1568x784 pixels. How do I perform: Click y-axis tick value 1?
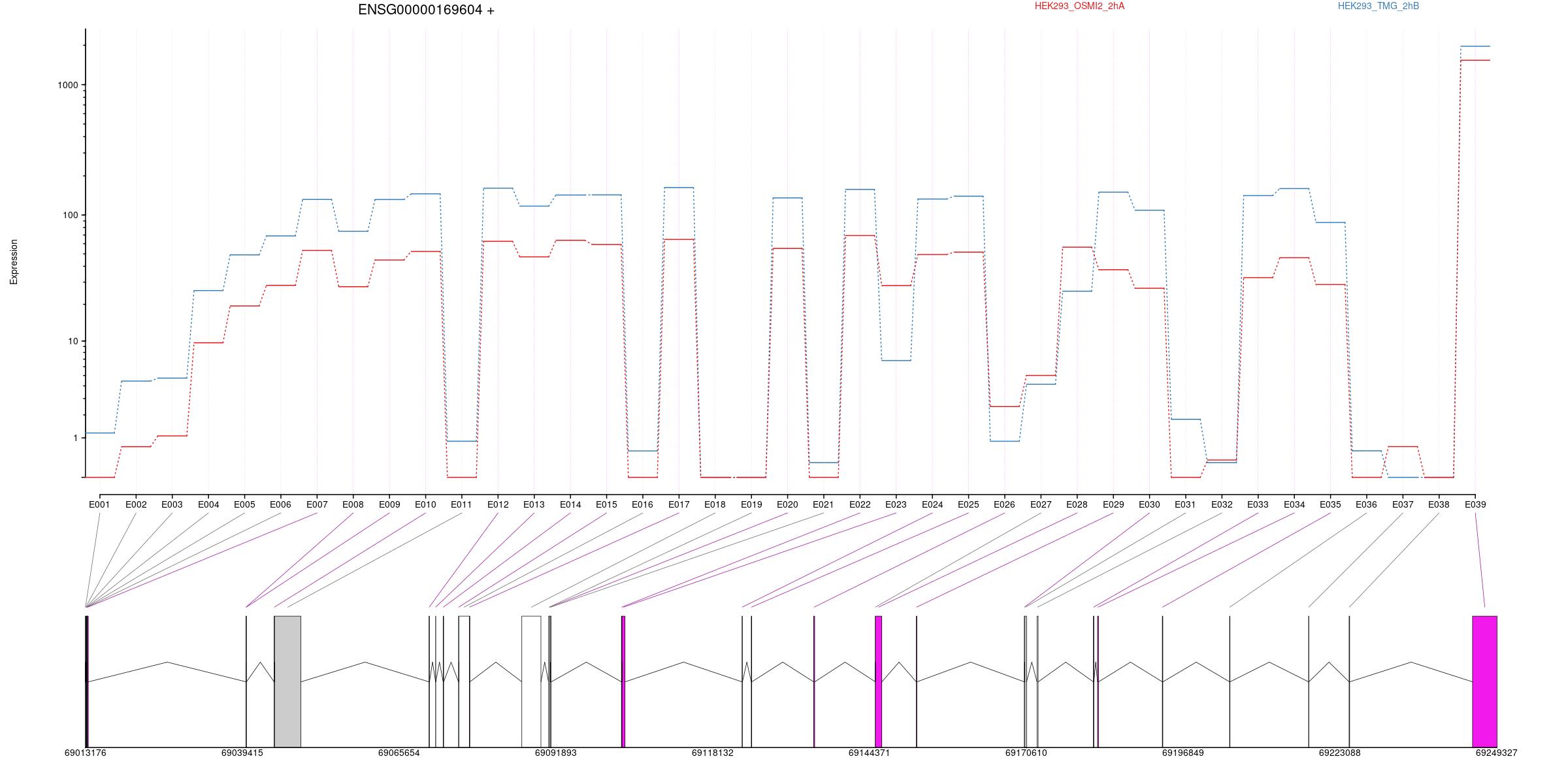[76, 438]
